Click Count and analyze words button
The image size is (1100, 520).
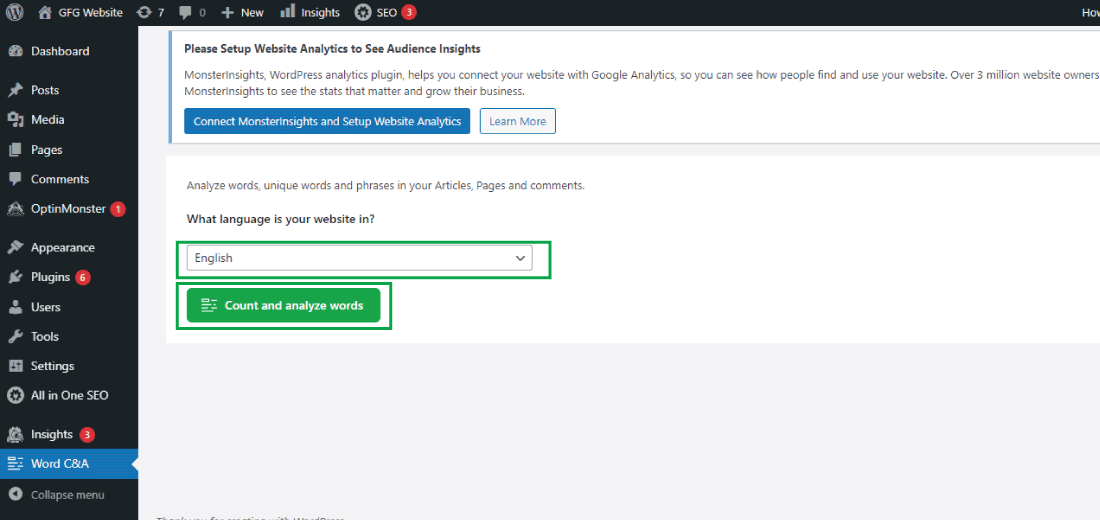pyautogui.click(x=283, y=305)
